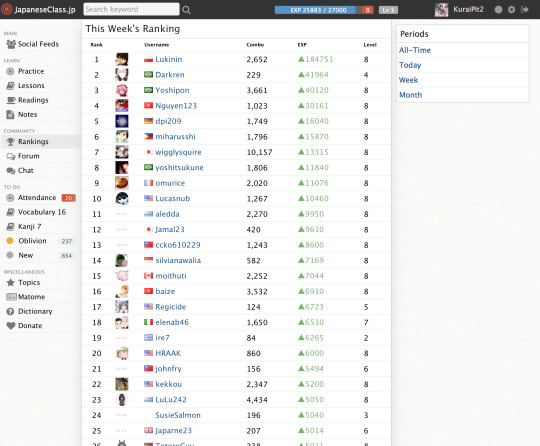Open elenab46 user link
Screen dimensions: 540x446
[x=172, y=322]
